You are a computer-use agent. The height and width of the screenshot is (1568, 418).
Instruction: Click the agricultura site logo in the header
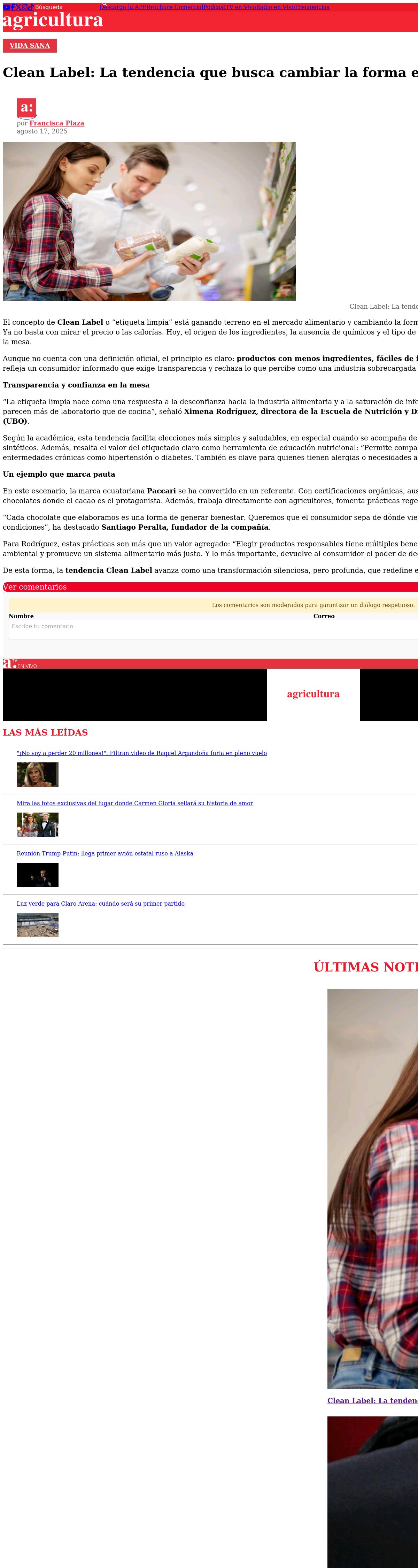point(53,20)
